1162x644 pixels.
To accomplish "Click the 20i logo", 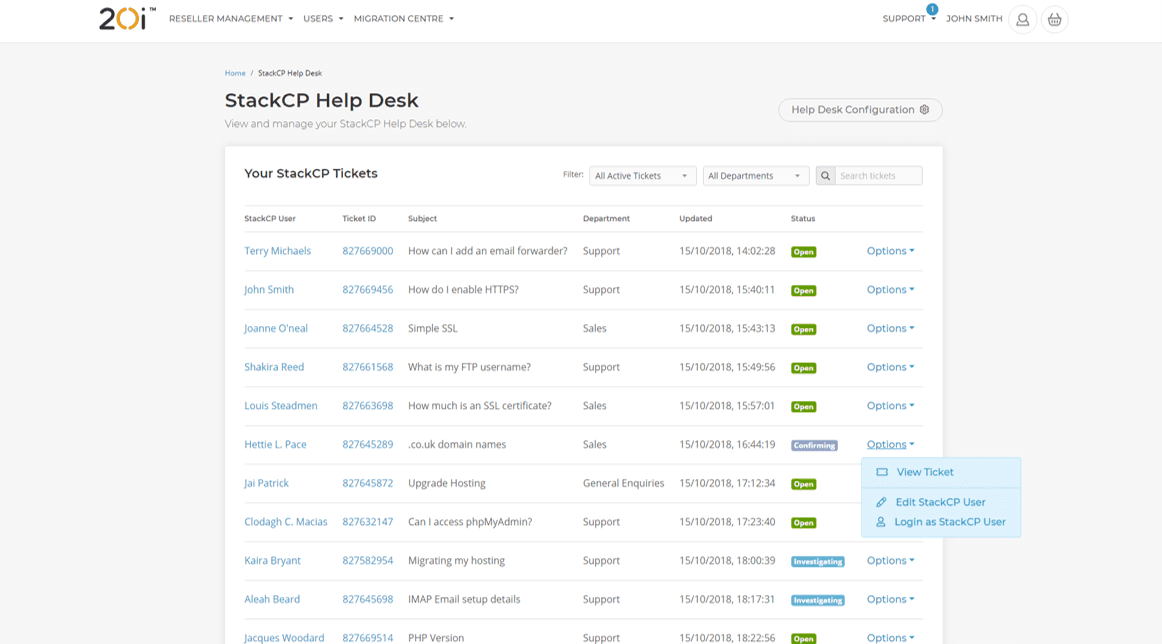I will 127,19.
